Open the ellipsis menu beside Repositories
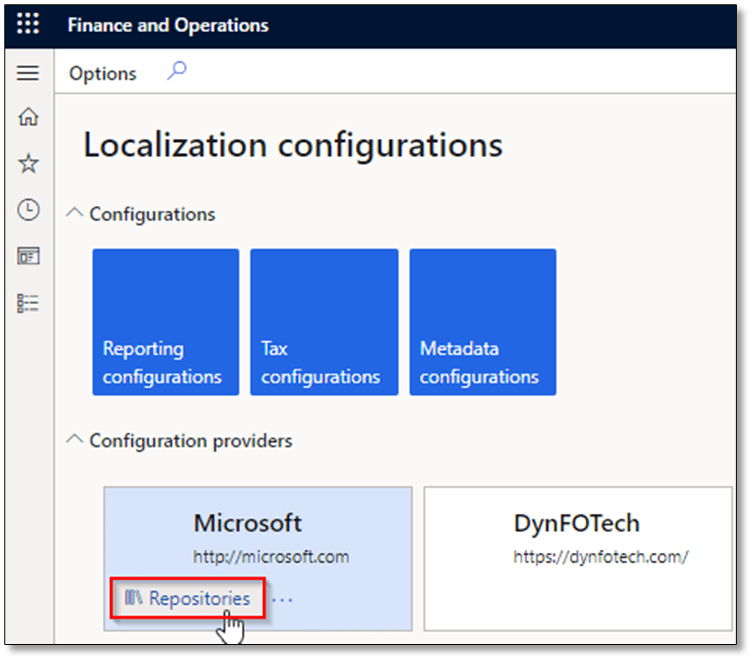 point(283,598)
